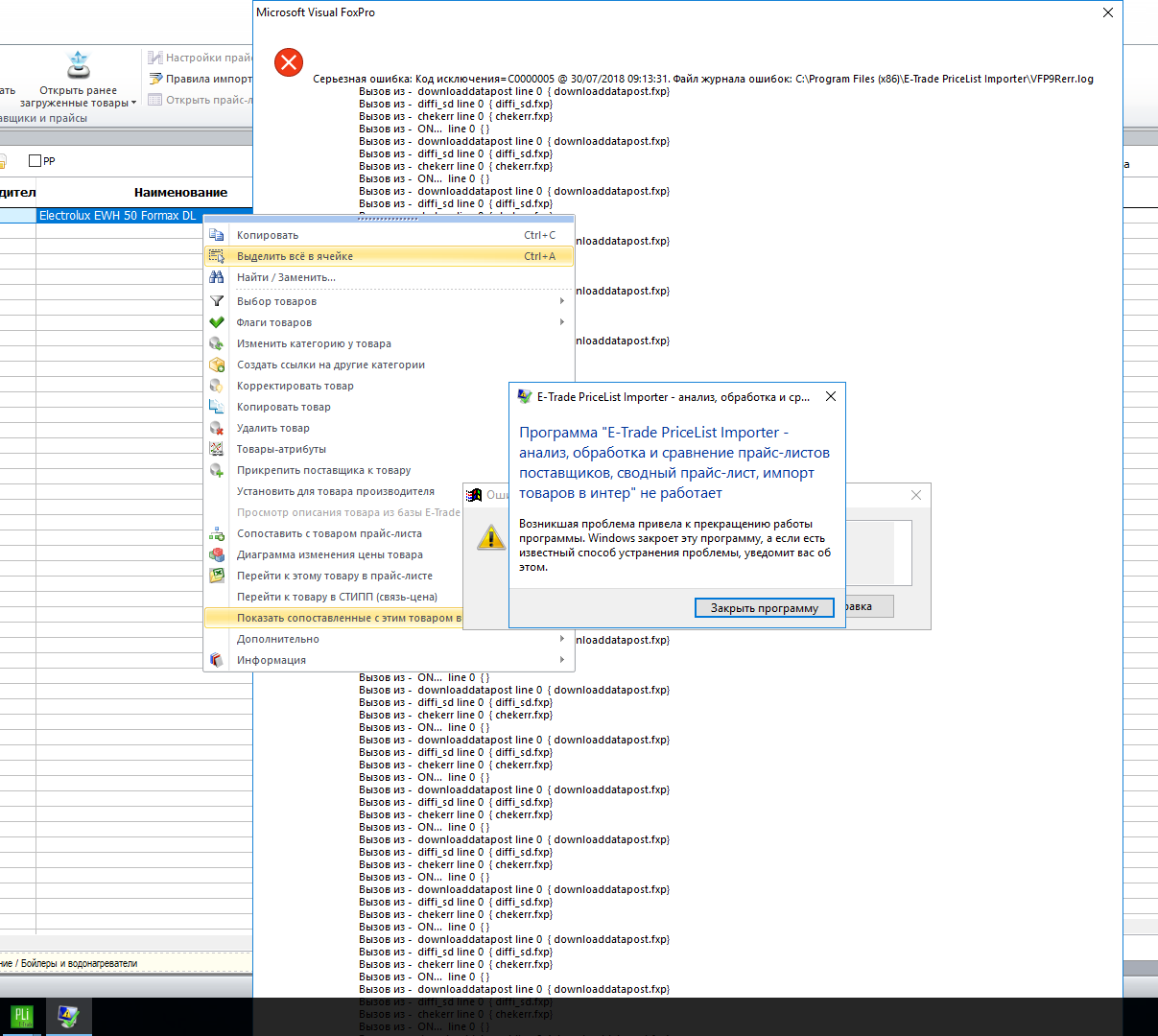Click the Создать ссылки на другие категории icon
The image size is (1158, 1036).
tap(217, 365)
